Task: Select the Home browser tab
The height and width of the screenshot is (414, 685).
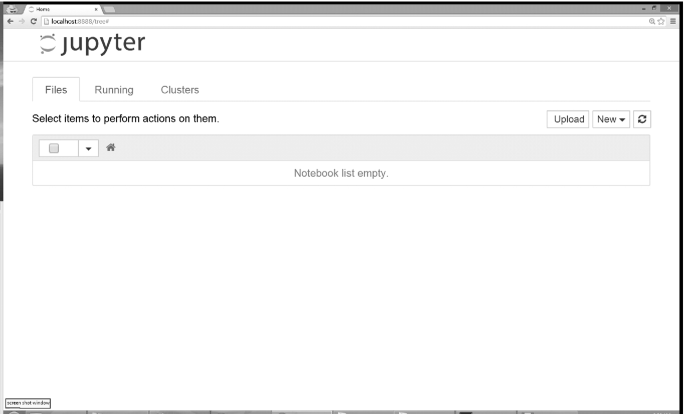Action: click(61, 9)
